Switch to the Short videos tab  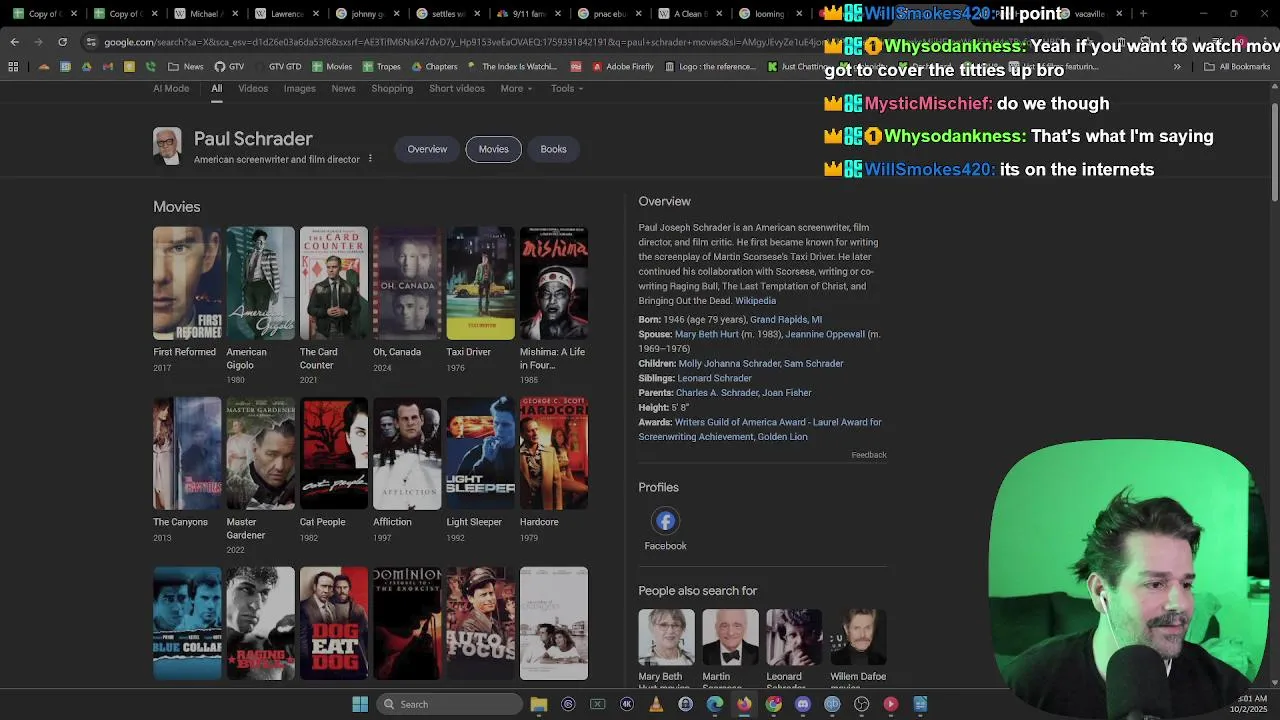pos(457,88)
